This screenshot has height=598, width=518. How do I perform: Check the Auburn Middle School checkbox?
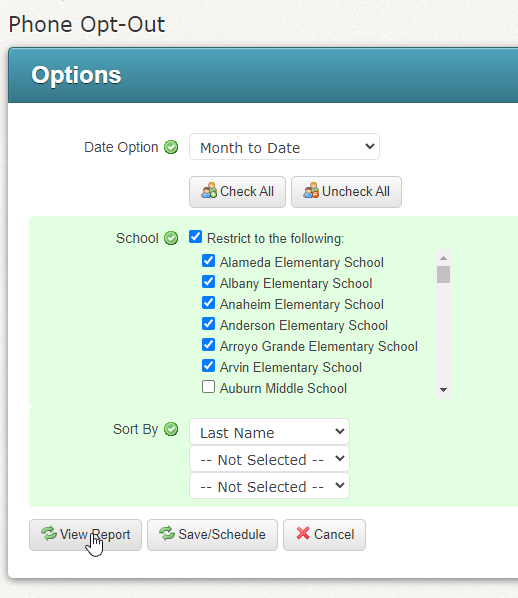208,387
